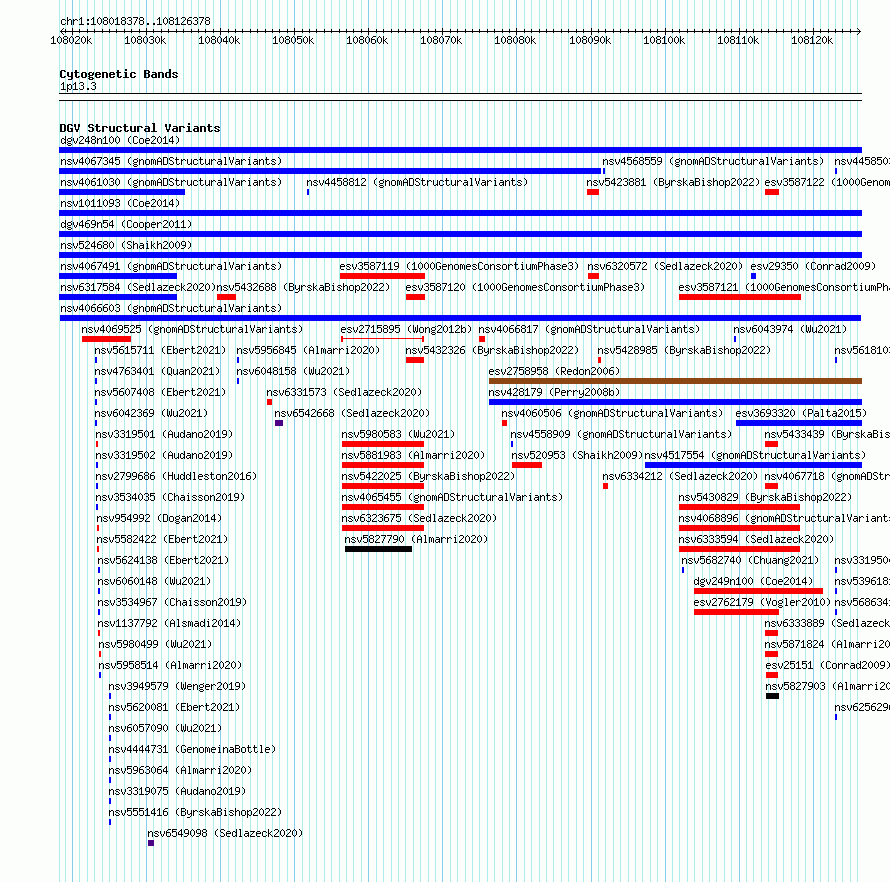This screenshot has height=882, width=890.
Task: Select nsv5980583 (Wu2021) red bar
Action: tap(383, 444)
